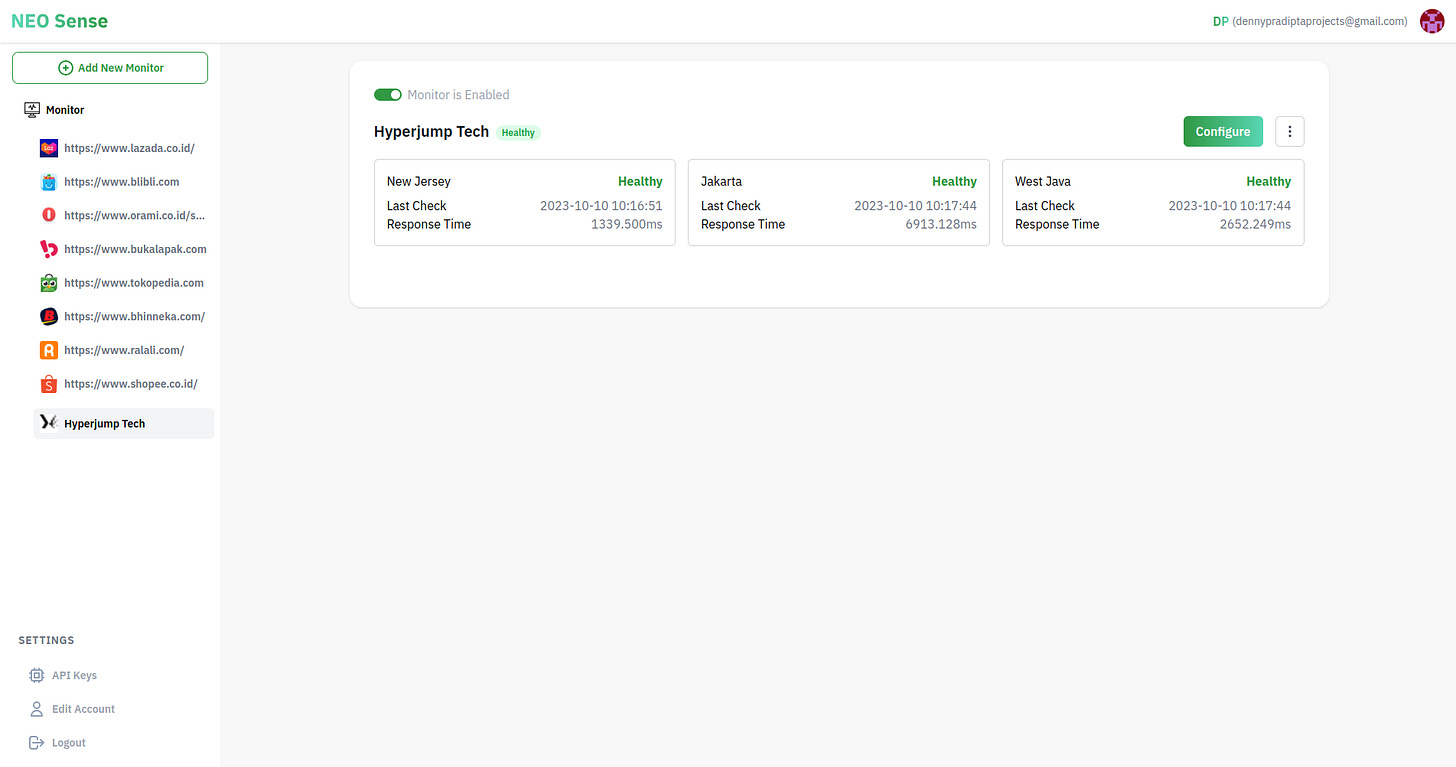
Task: Click the dennypradiptaprojects email link
Action: 1318,20
